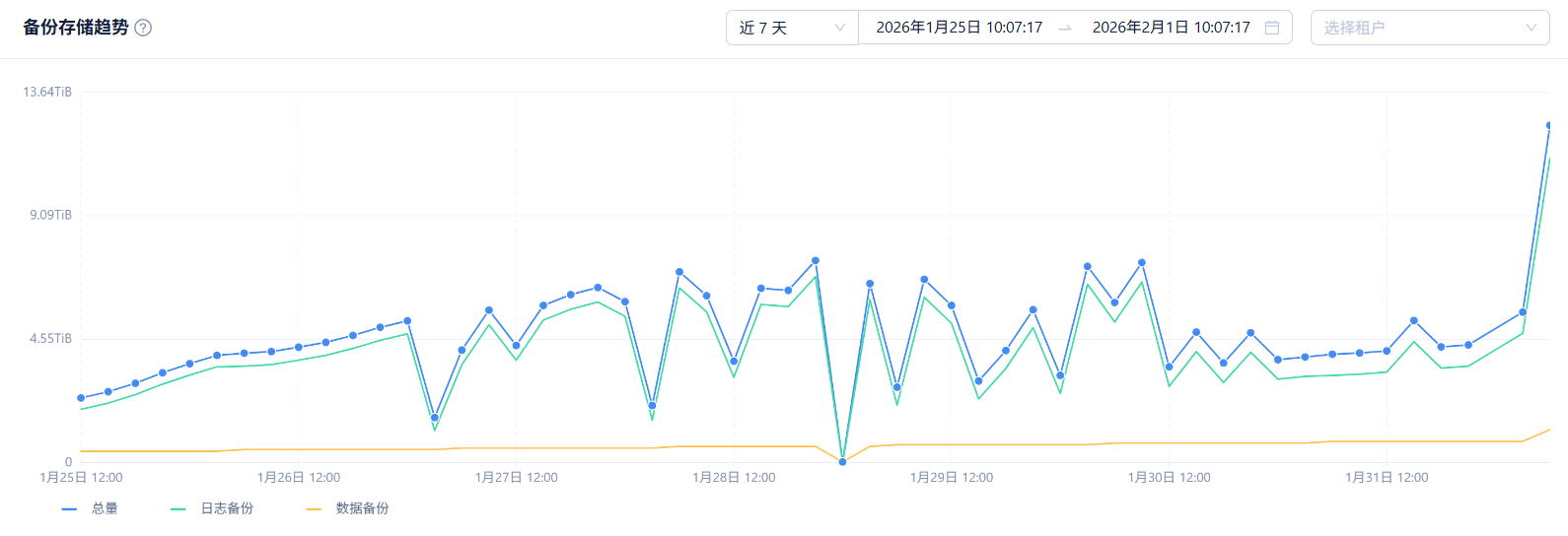Click the blue 总量 legend color marker
Image resolution: width=1568 pixels, height=536 pixels.
coord(69,509)
